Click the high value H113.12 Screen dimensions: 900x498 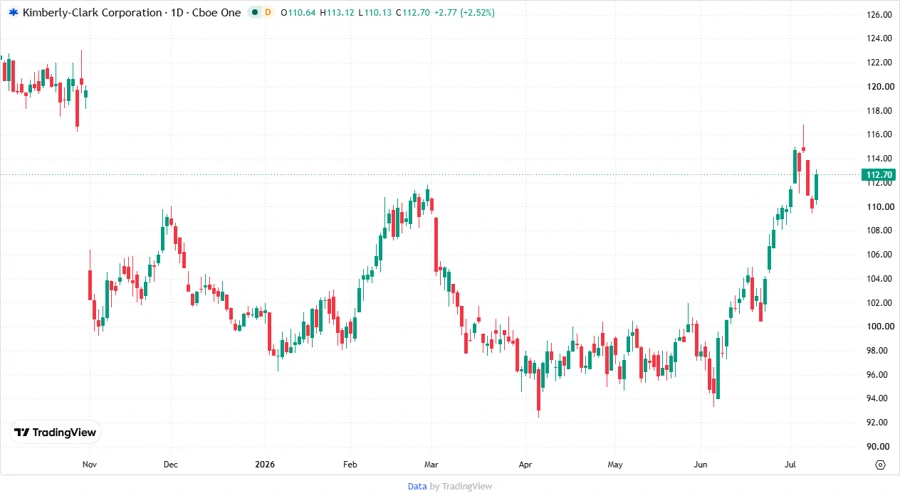coord(337,12)
